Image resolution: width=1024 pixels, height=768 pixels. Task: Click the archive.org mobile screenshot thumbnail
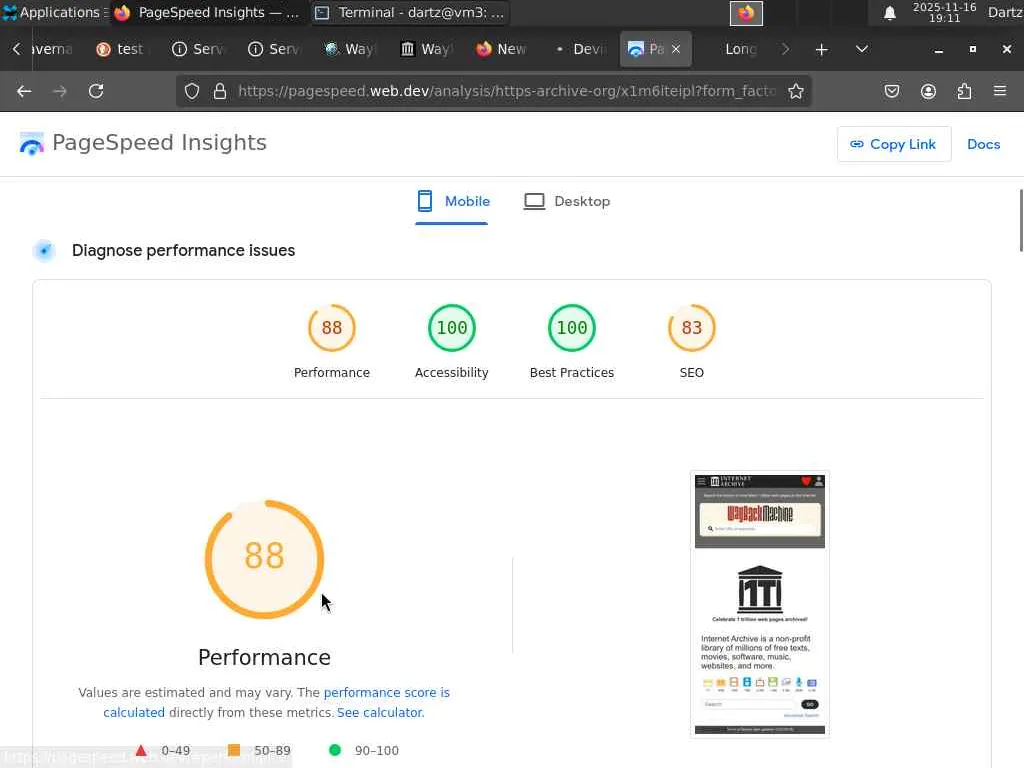(x=760, y=604)
